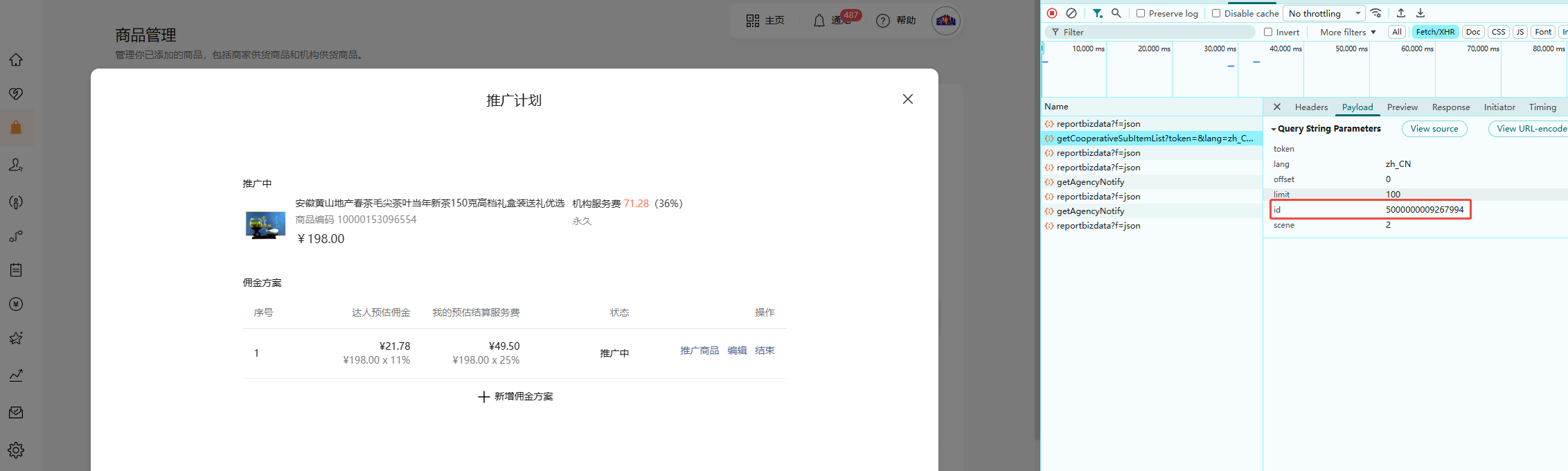The width and height of the screenshot is (1568, 471).
Task: Select the getCooperativeSubItemList request row
Action: pos(1151,139)
